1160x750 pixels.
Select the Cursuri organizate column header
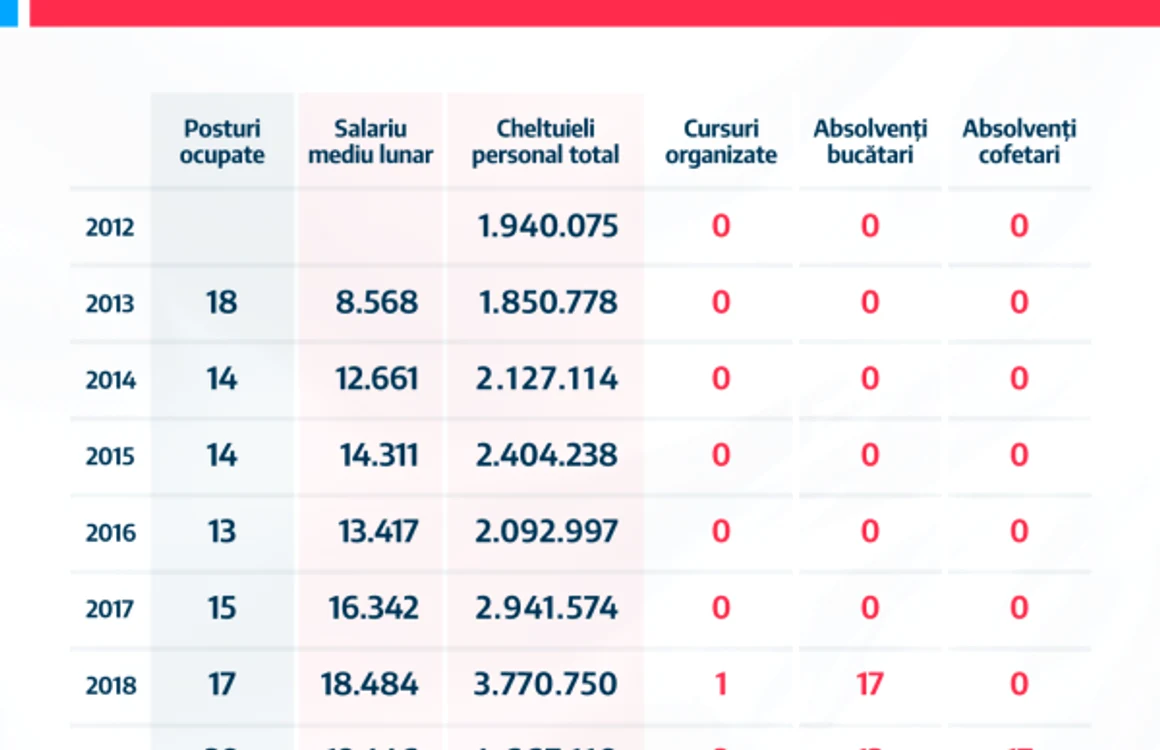pyautogui.click(x=721, y=141)
